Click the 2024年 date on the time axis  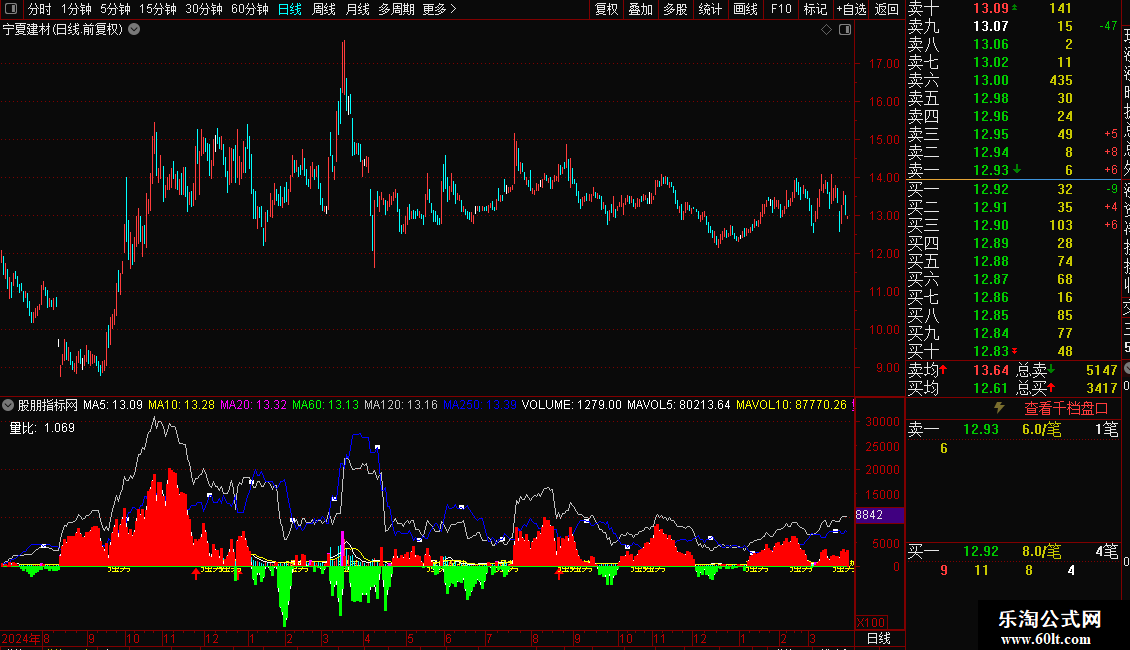click(x=21, y=638)
